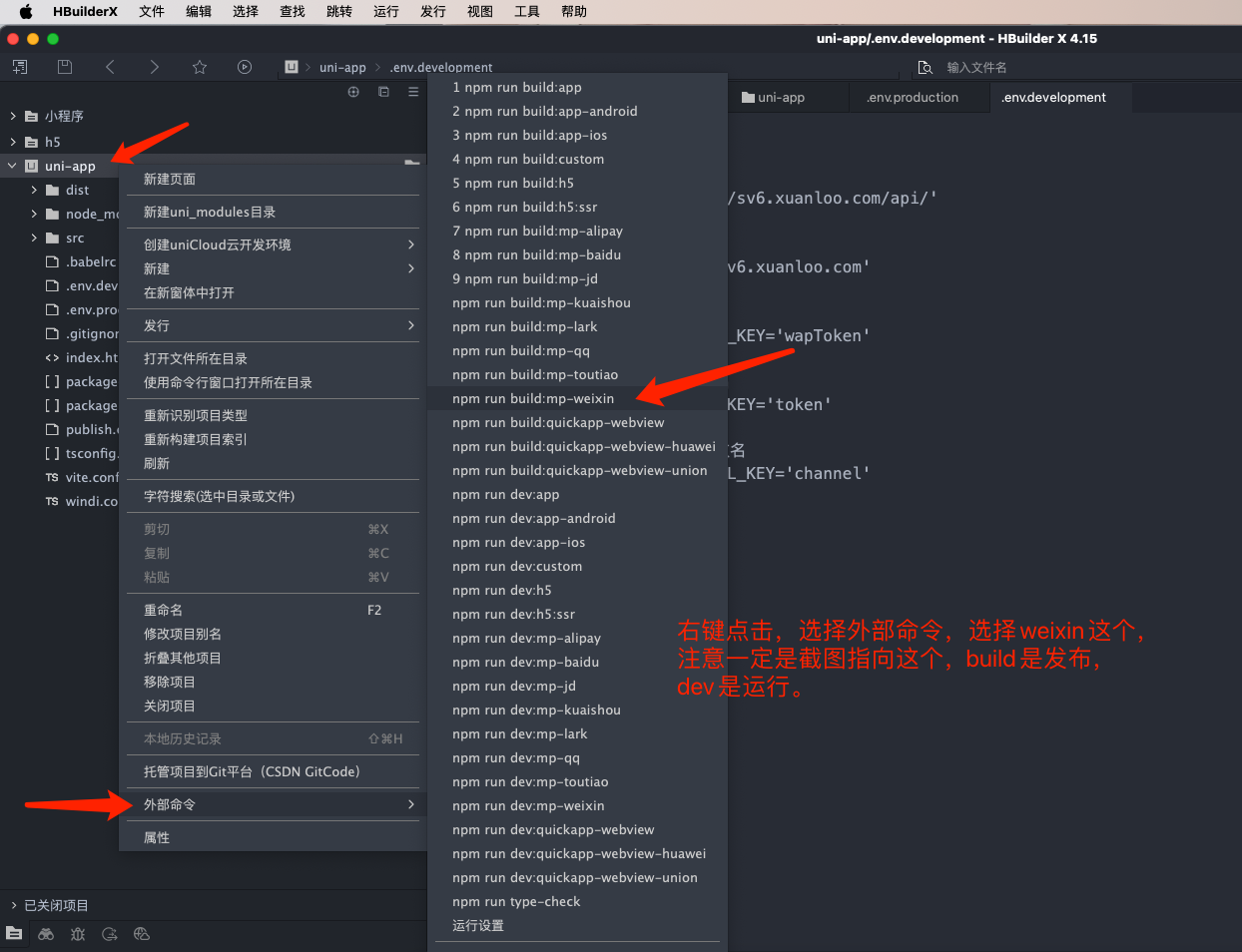Viewport: 1242px width, 952px height.
Task: Click the uni-app project icon in tree
Action: 31,166
